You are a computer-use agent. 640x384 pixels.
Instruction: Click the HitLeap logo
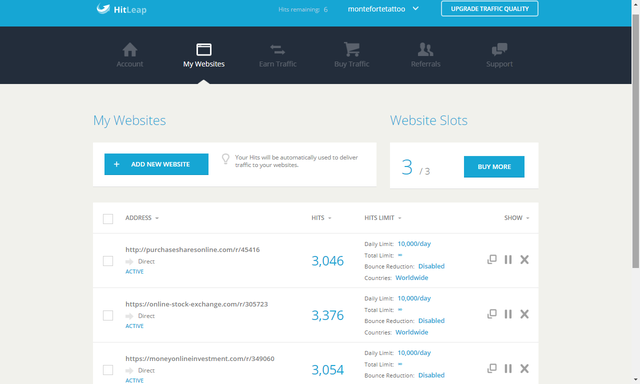click(121, 9)
